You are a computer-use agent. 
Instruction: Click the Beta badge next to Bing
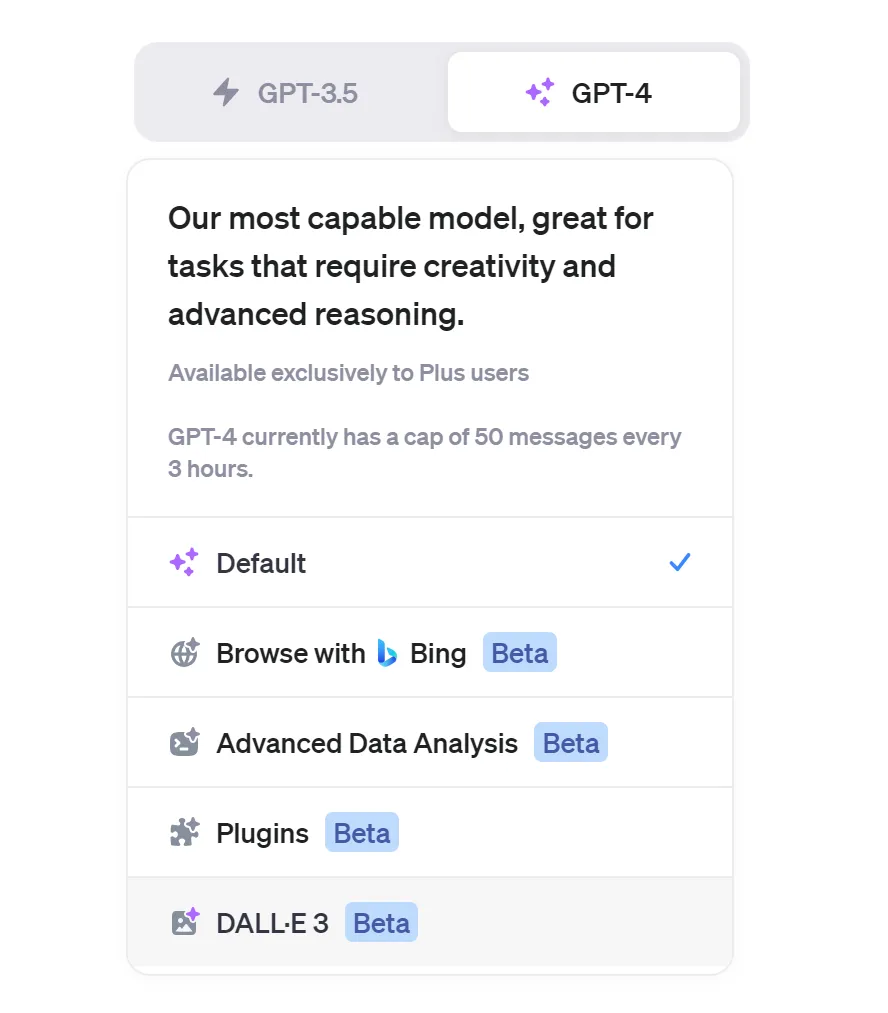click(x=519, y=653)
